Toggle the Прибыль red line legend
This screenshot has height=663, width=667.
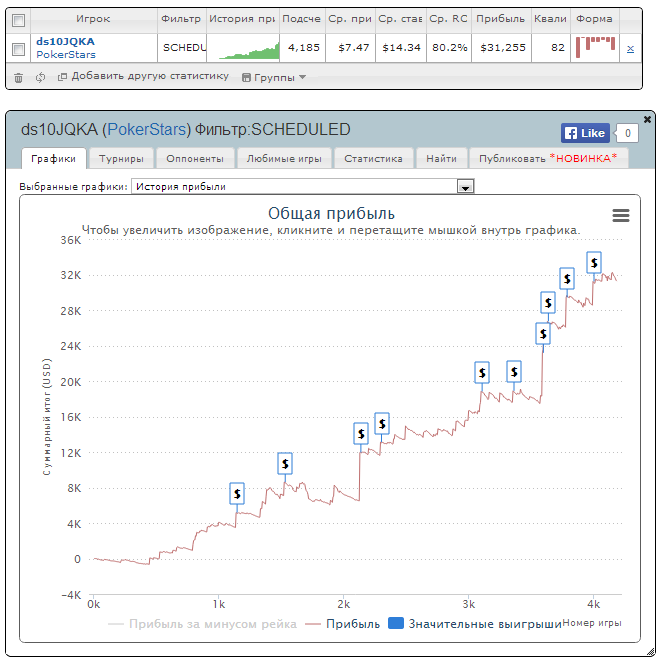[343, 624]
